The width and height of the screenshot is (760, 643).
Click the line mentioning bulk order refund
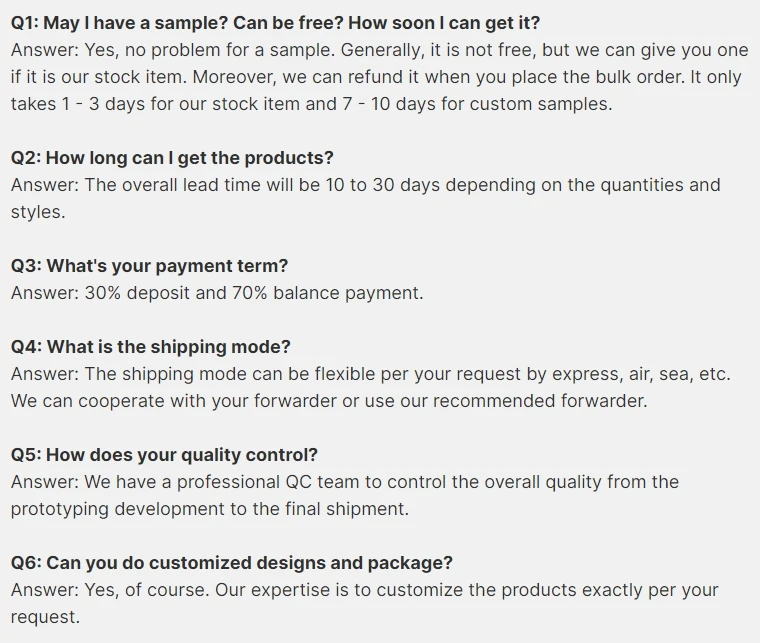coord(377,76)
